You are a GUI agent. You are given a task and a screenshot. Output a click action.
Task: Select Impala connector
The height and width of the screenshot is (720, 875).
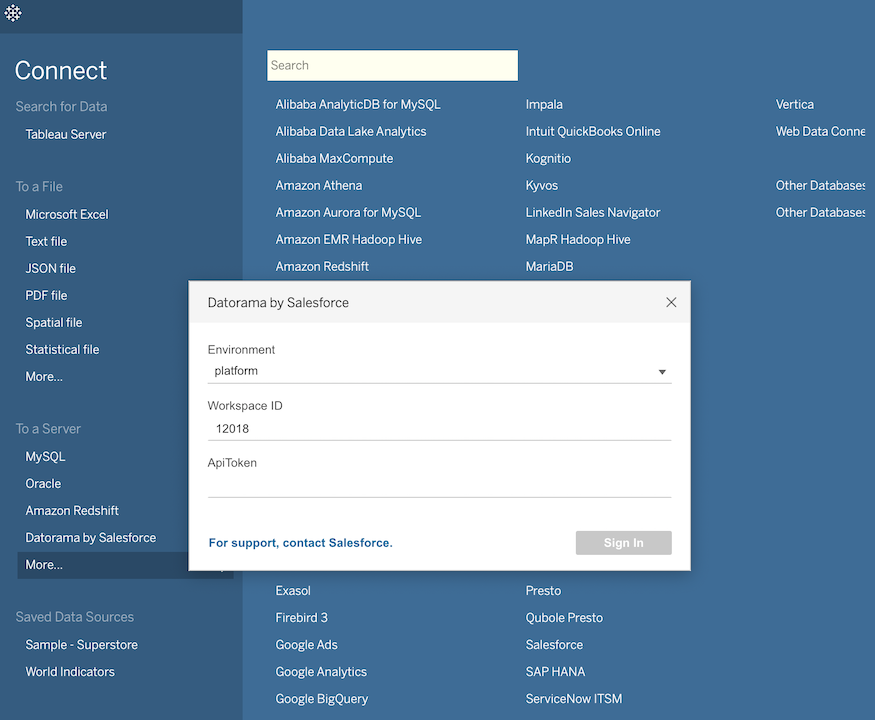click(544, 105)
